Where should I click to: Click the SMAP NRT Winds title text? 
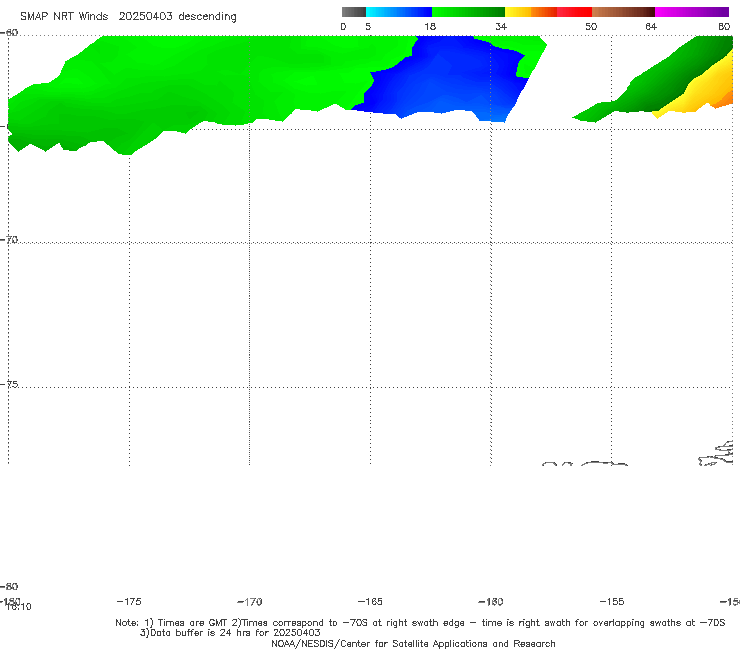(64, 17)
